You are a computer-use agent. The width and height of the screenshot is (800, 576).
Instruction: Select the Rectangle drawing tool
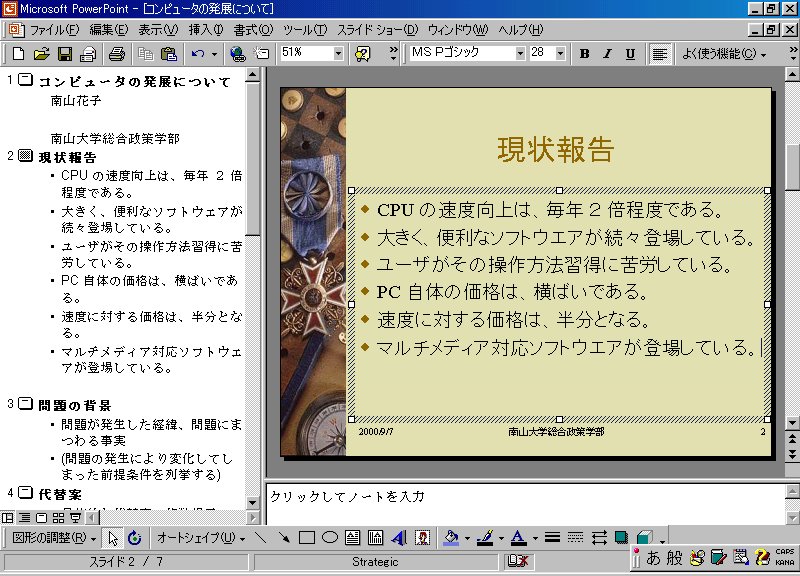click(307, 537)
